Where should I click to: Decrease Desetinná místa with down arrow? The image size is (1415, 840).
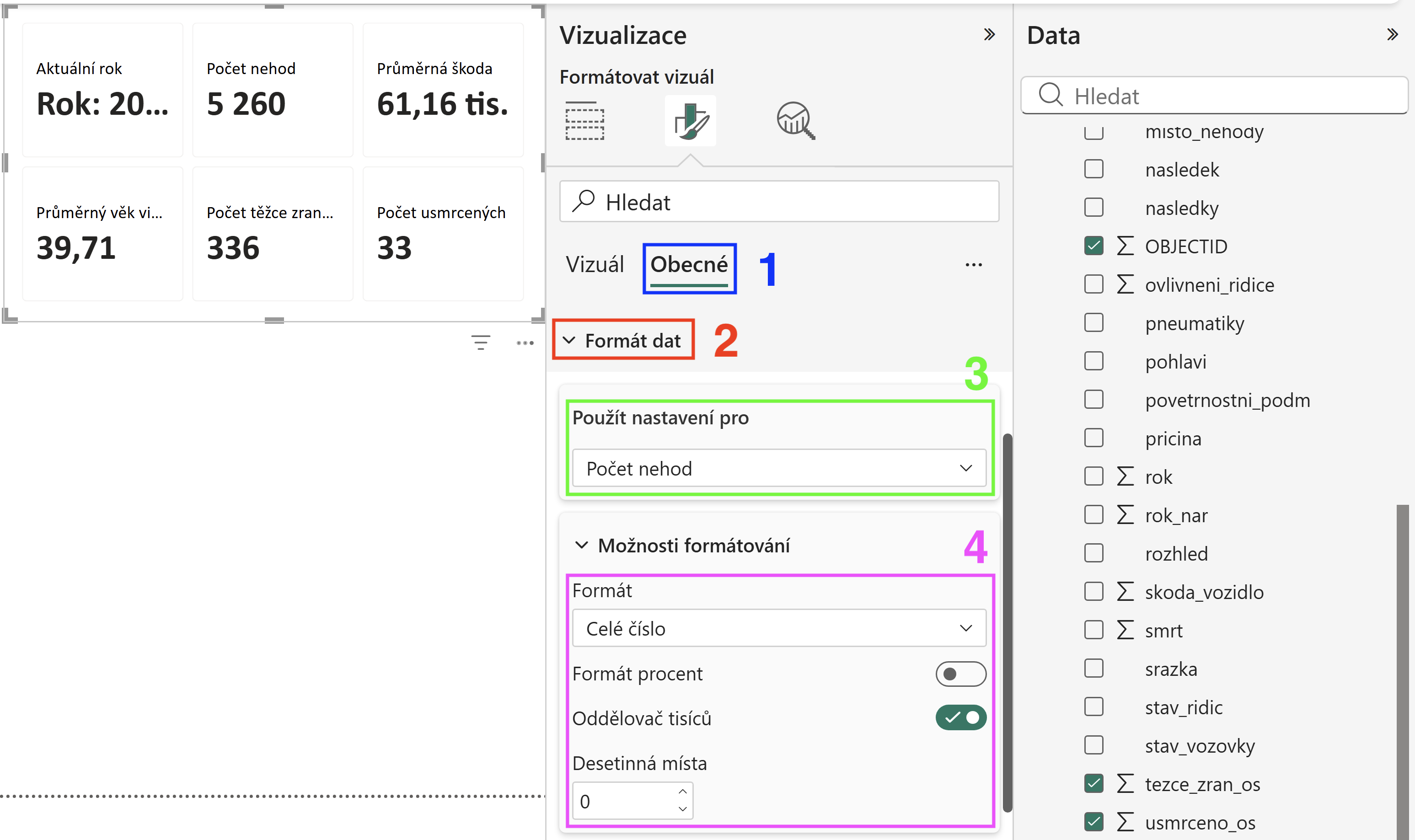[x=683, y=809]
